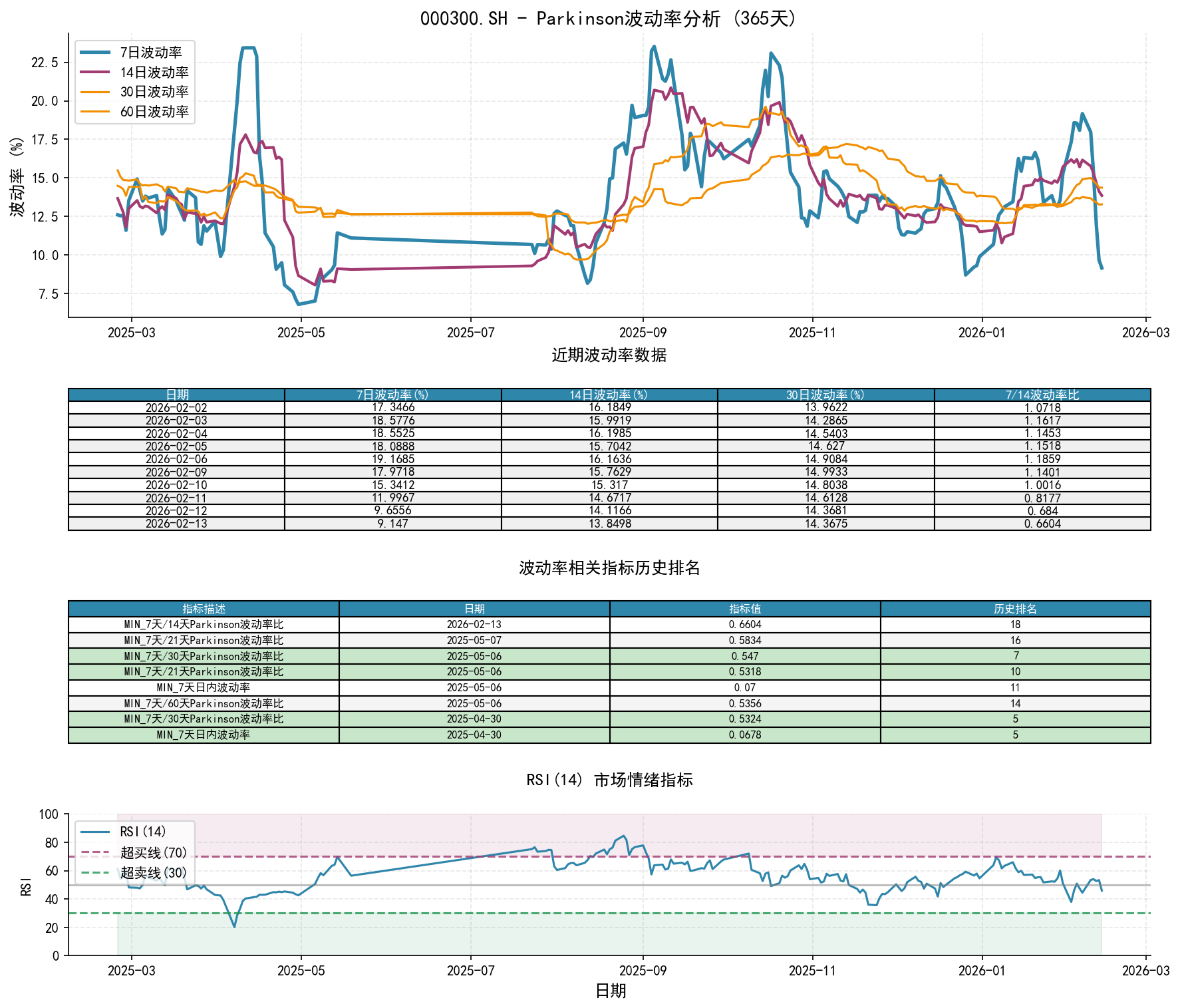Select the 60日波动率 legend entry

154,112
